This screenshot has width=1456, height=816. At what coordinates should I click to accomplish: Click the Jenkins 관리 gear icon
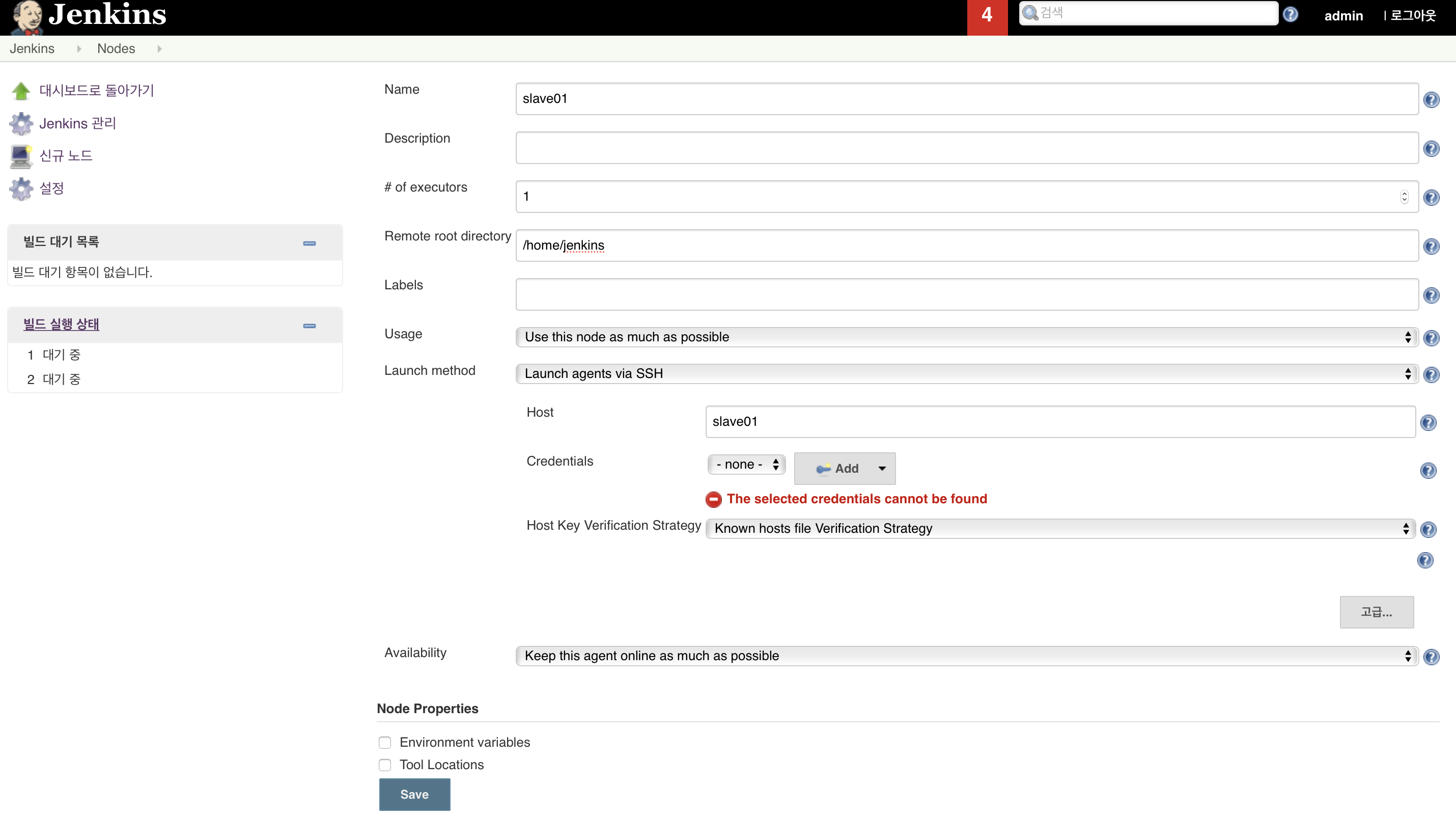[21, 123]
